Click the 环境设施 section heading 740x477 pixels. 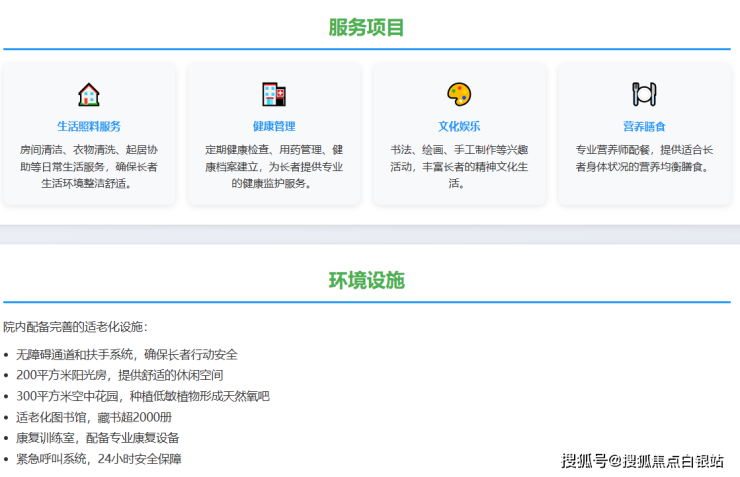tap(367, 280)
